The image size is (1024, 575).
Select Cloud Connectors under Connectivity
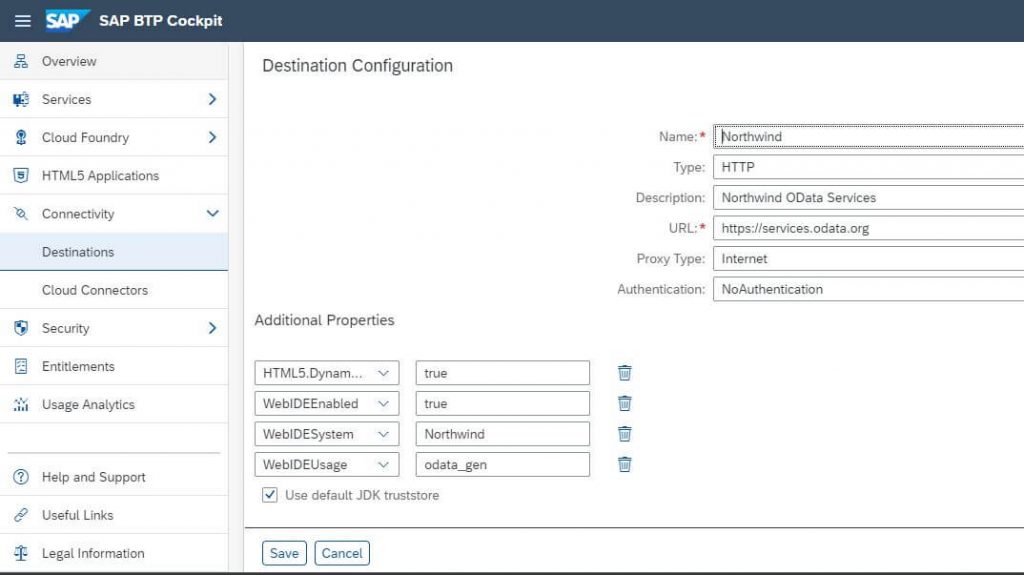tap(114, 290)
